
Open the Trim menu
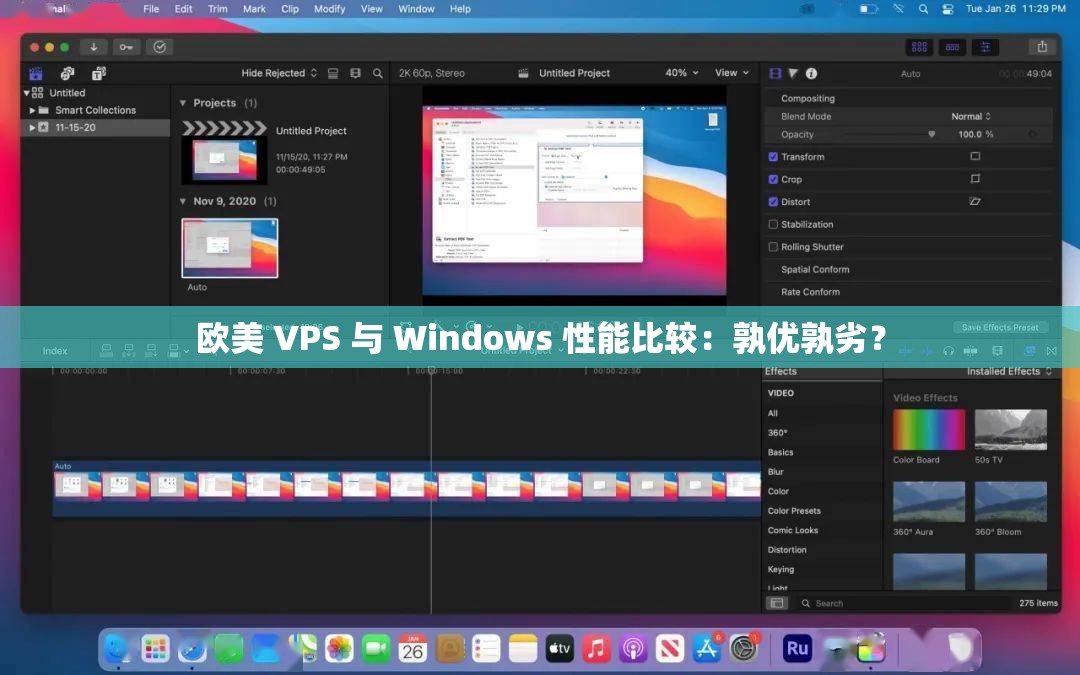click(218, 9)
